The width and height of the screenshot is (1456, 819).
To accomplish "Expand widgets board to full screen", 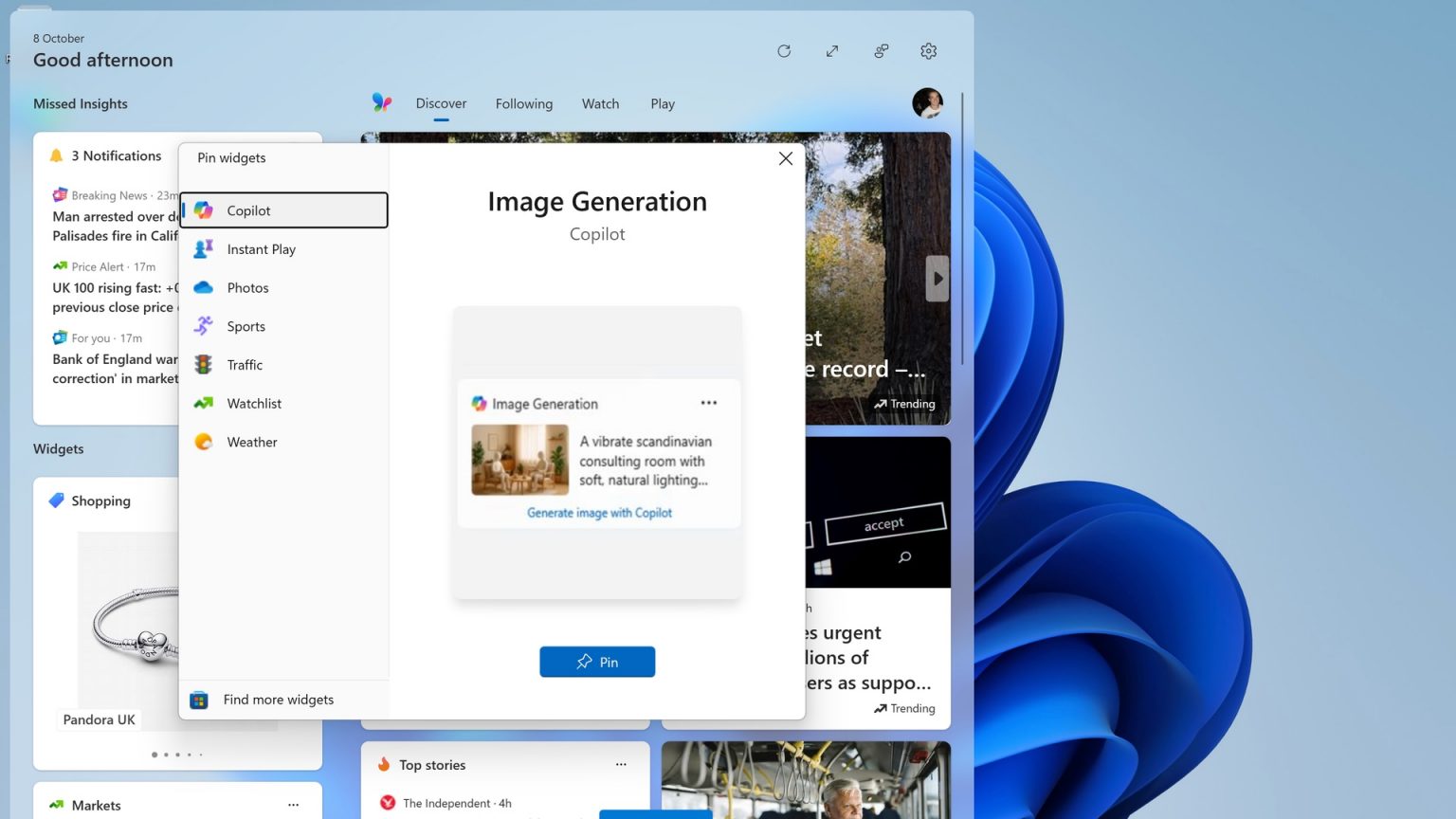I will click(831, 50).
